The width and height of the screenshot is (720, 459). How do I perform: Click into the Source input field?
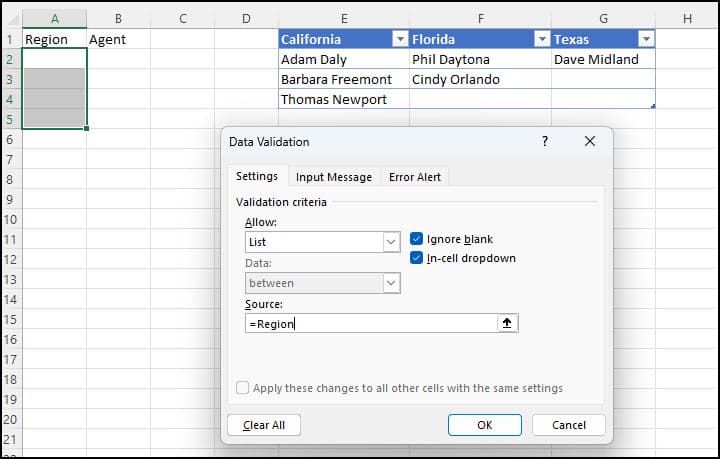click(371, 323)
